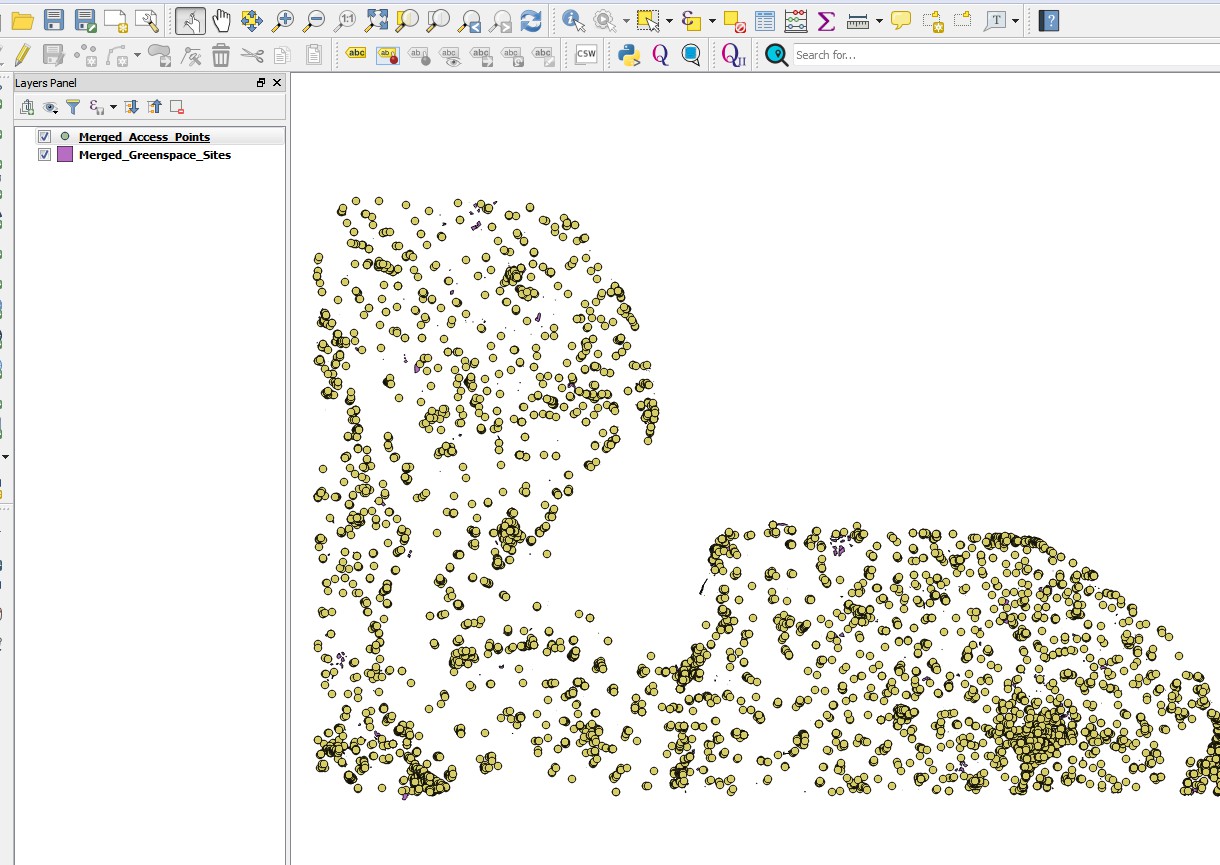
Task: Zoom to layer
Action: 438,20
